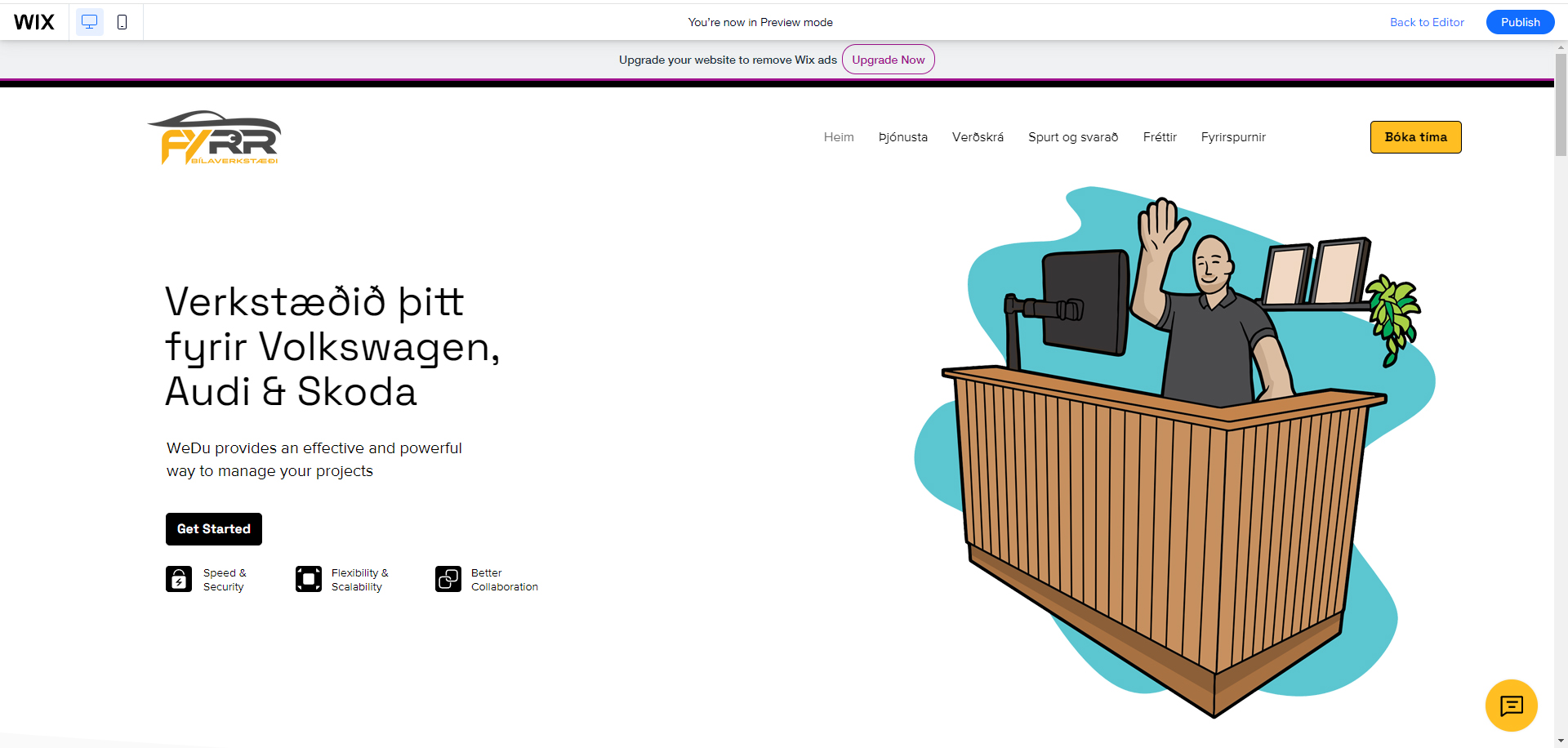The image size is (1568, 748).
Task: Open Spurt og svarað page
Action: click(1073, 137)
